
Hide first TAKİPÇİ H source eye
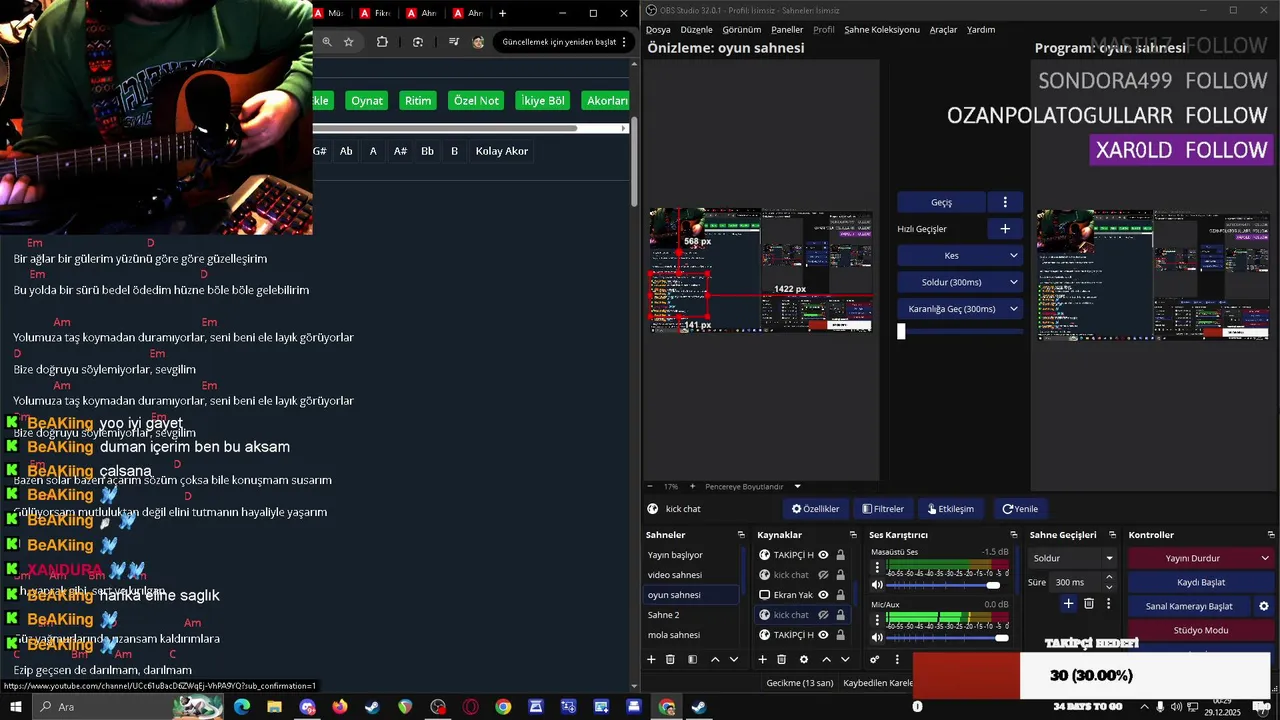pyautogui.click(x=823, y=555)
